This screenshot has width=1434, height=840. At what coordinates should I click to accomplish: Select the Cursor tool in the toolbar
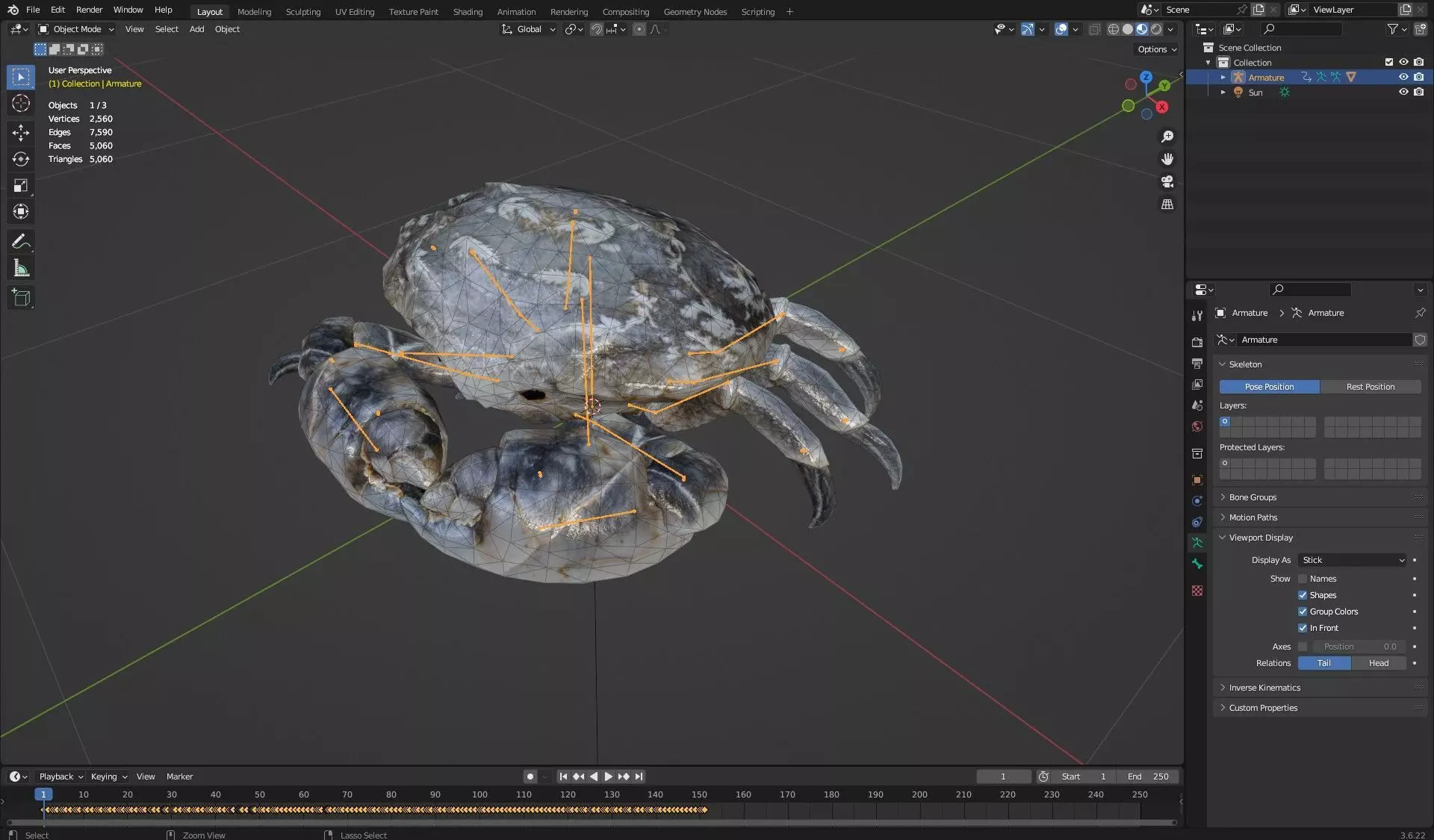coord(21,103)
